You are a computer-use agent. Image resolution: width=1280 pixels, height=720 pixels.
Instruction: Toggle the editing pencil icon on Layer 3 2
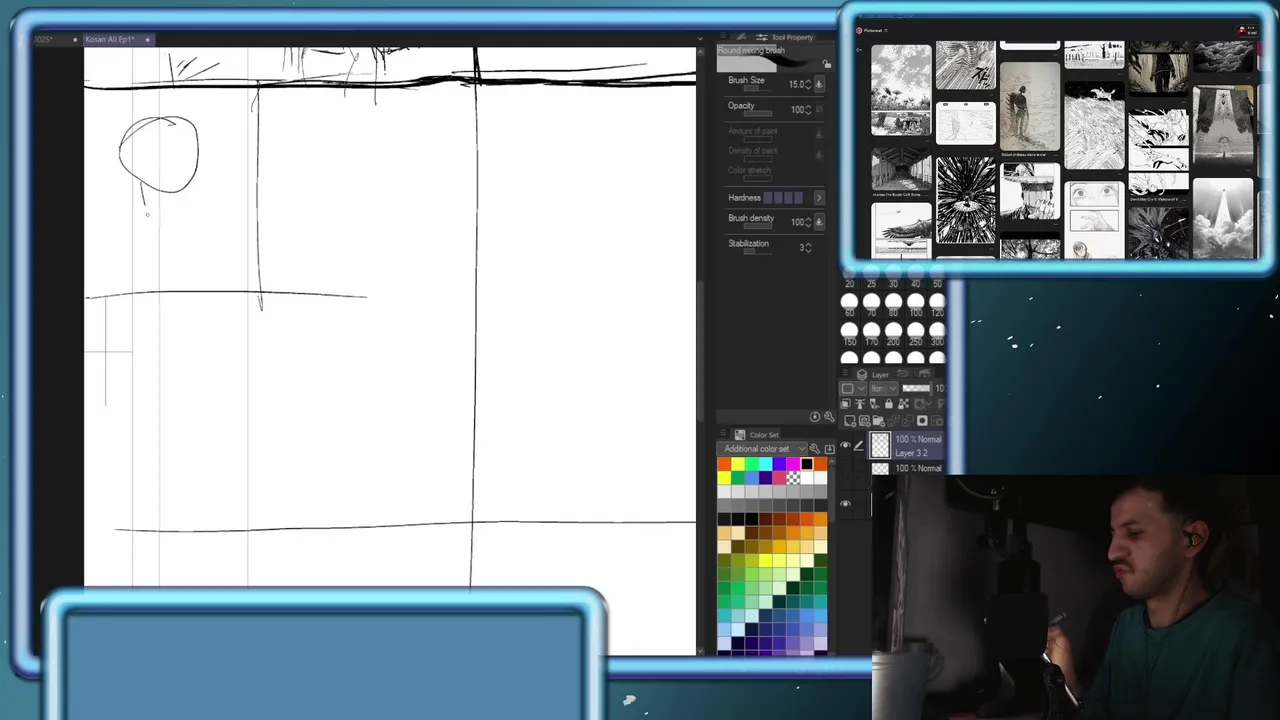858,444
